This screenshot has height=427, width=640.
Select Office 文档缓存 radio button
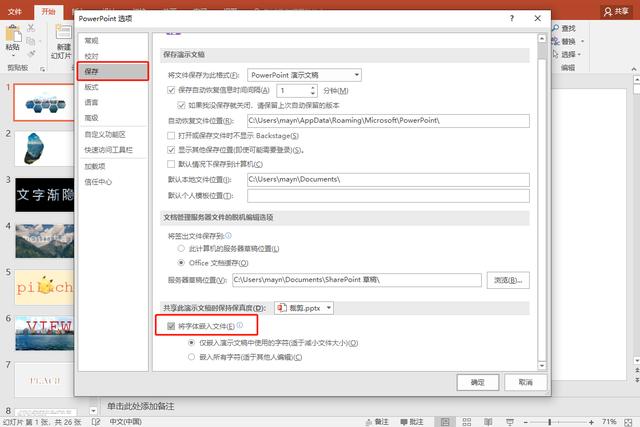point(181,262)
